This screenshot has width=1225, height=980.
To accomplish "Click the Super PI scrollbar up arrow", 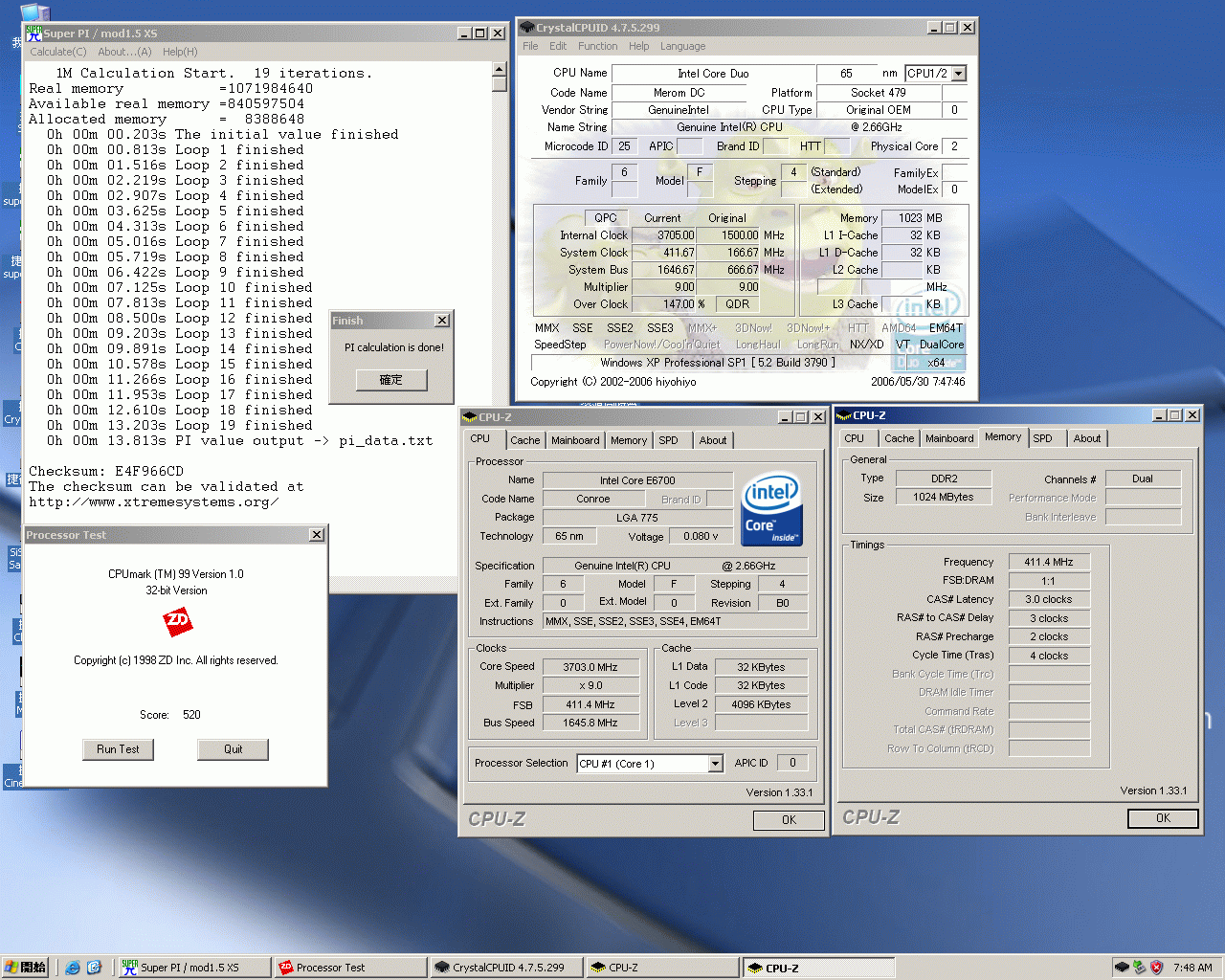I will coord(499,67).
